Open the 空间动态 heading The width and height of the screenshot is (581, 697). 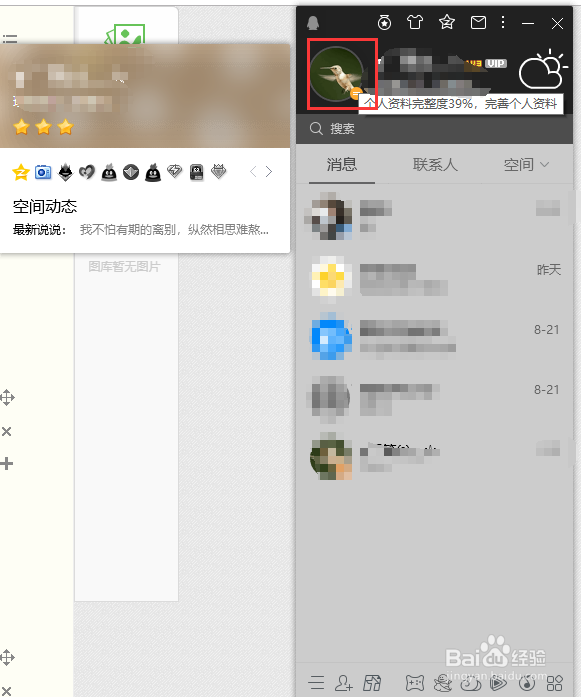coord(44,206)
